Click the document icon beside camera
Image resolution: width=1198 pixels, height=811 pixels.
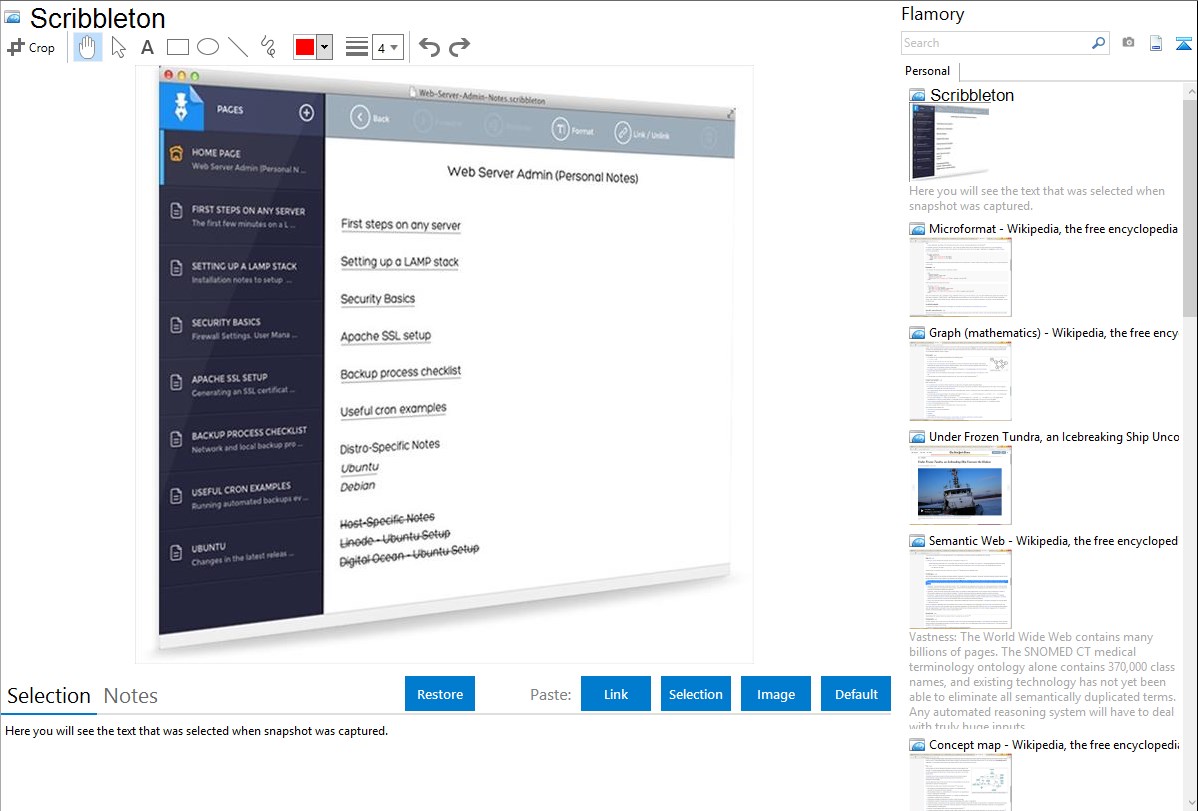(x=1156, y=43)
